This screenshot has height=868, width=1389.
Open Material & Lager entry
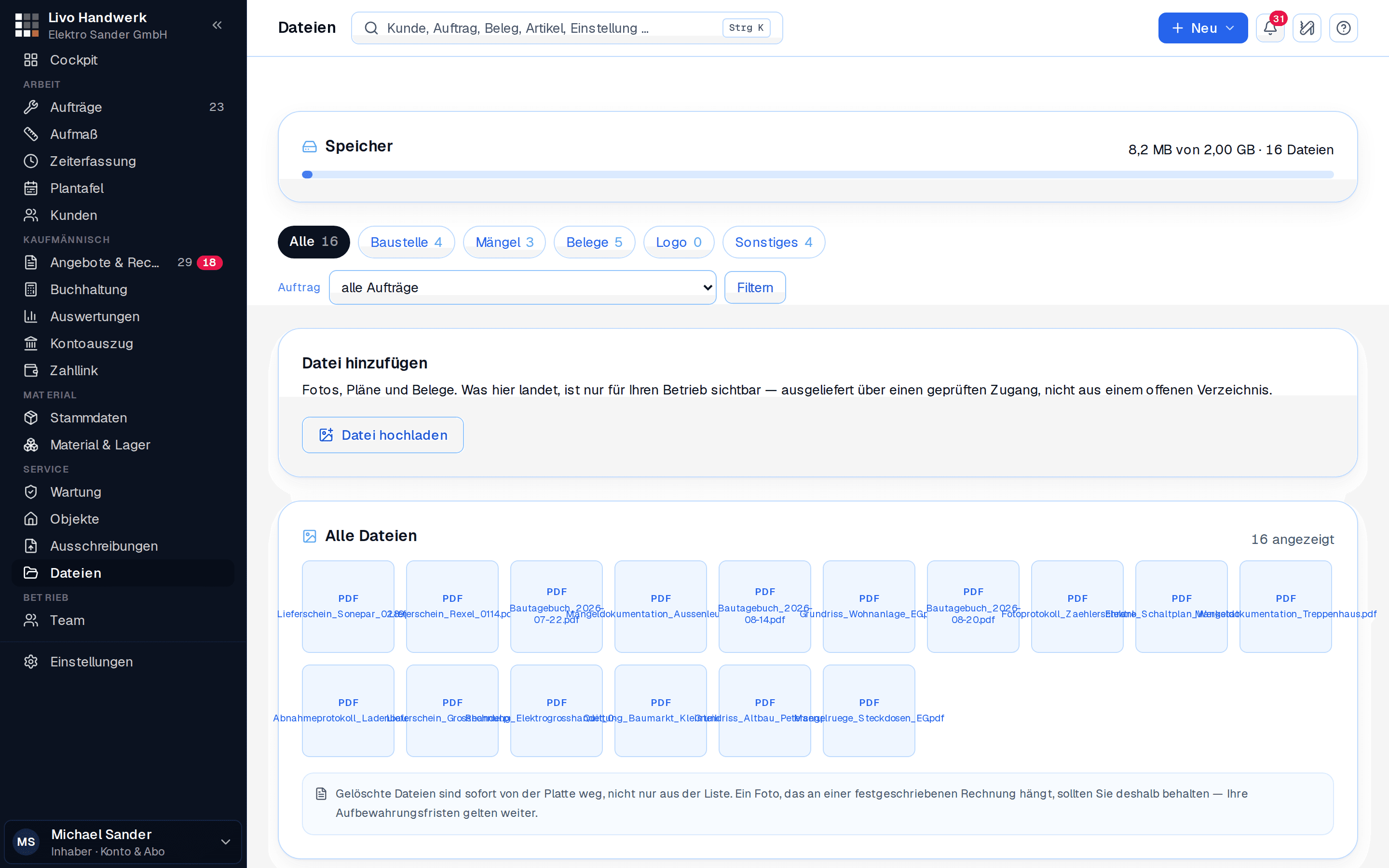(123, 444)
